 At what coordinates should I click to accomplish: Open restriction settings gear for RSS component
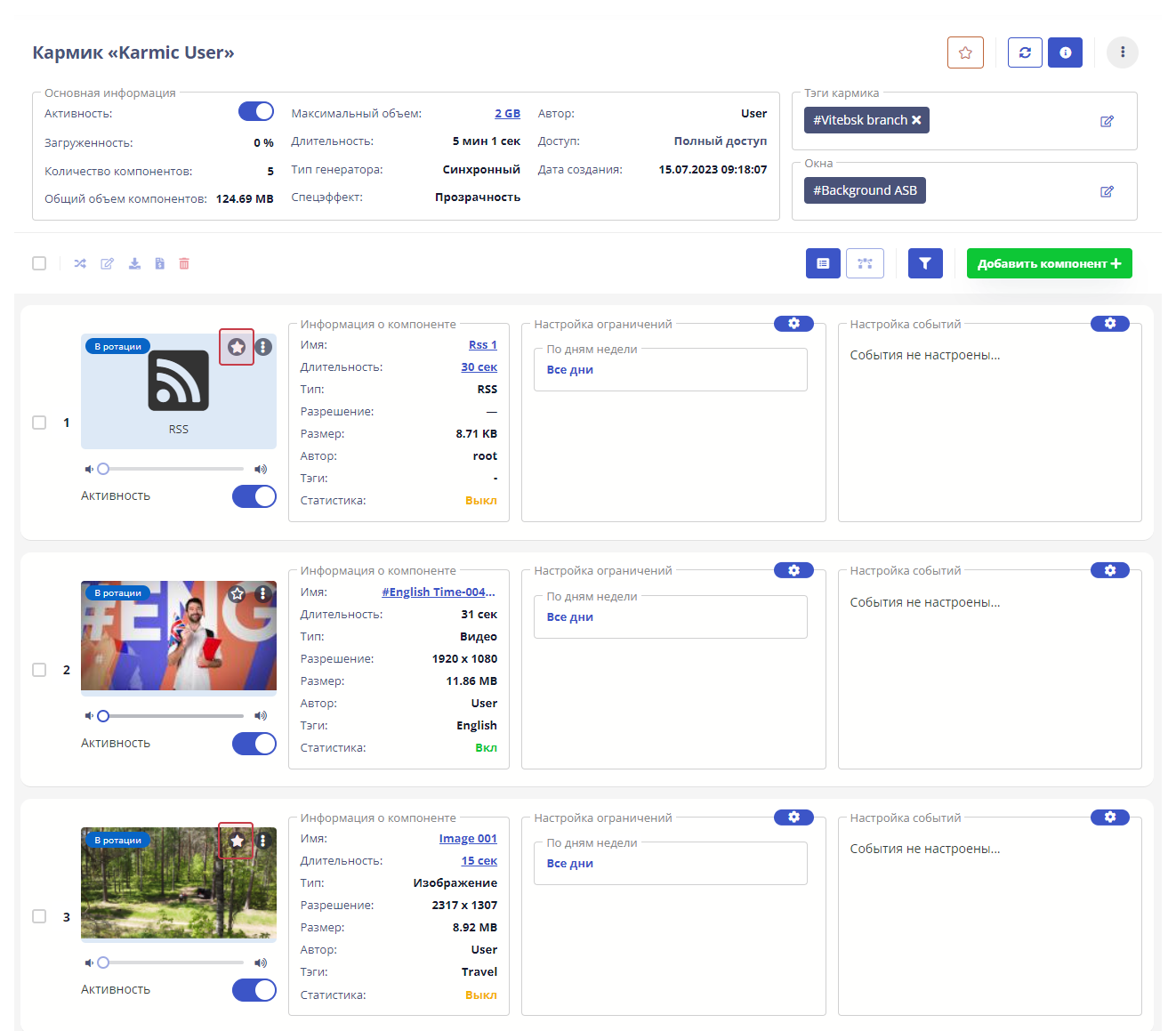(793, 324)
